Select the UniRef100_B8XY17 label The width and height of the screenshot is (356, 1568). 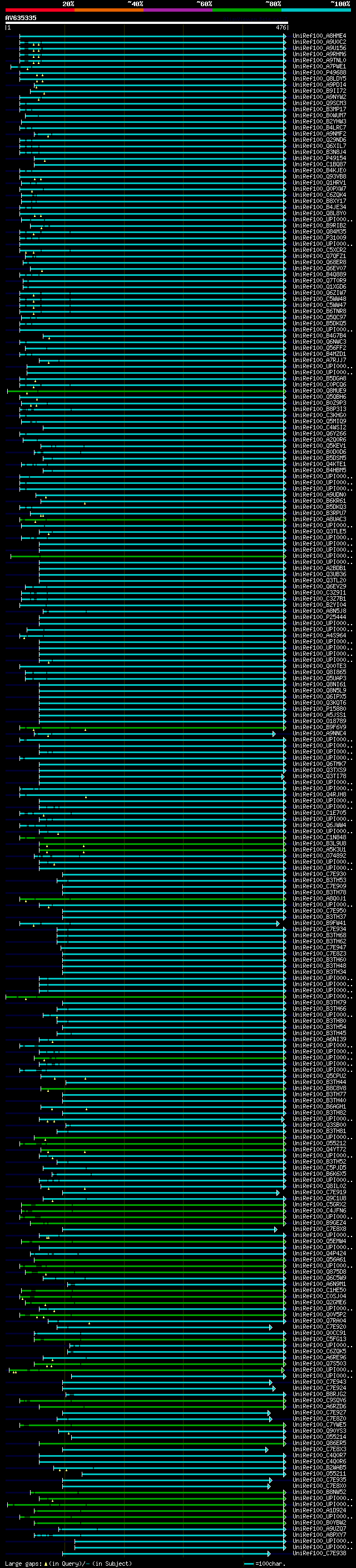tap(319, 201)
